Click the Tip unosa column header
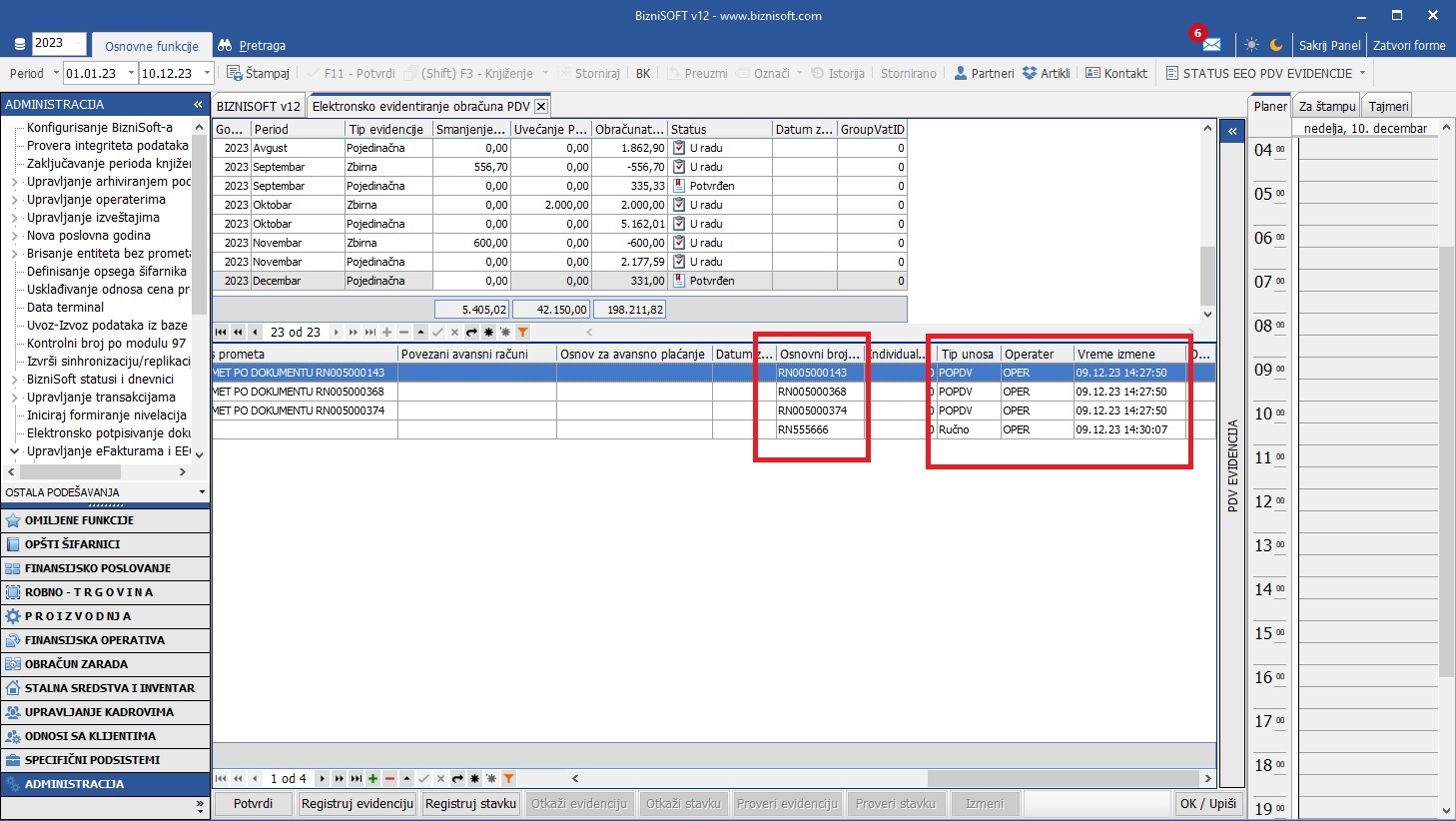Image resolution: width=1456 pixels, height=821 pixels. tap(968, 354)
